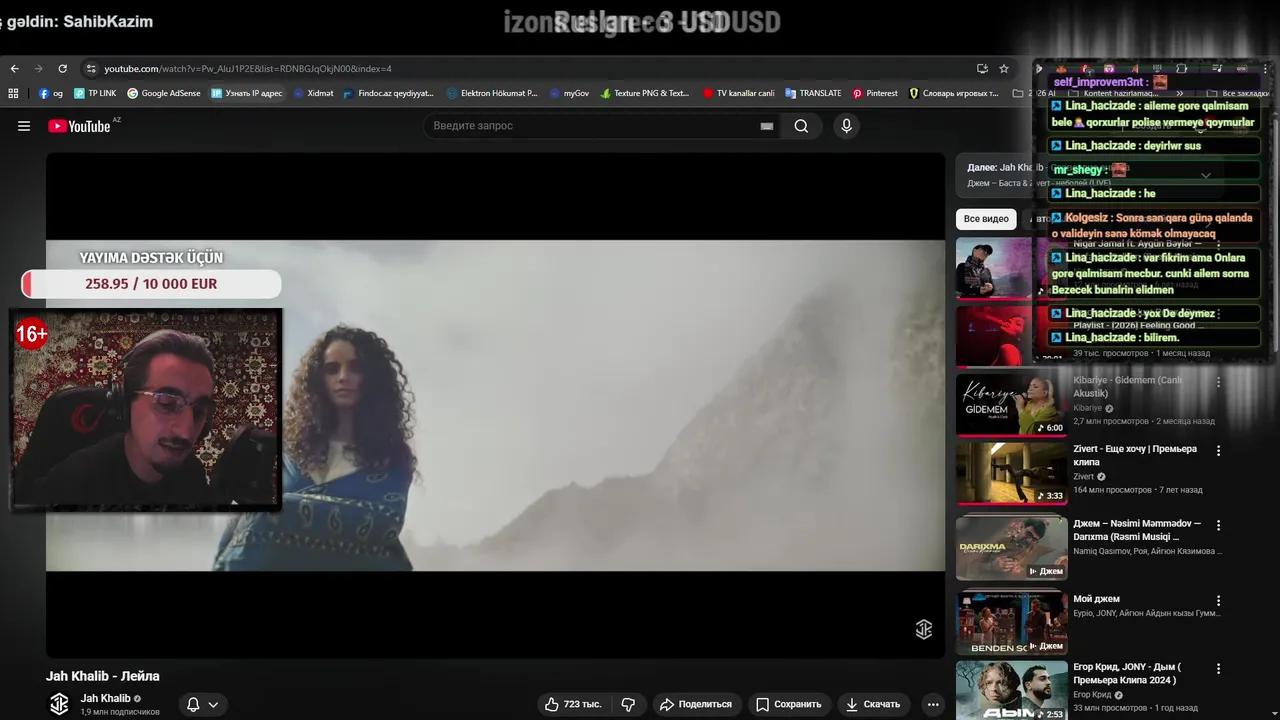
Task: Toggle the notification bell for Jah Khalib
Action: [193, 704]
